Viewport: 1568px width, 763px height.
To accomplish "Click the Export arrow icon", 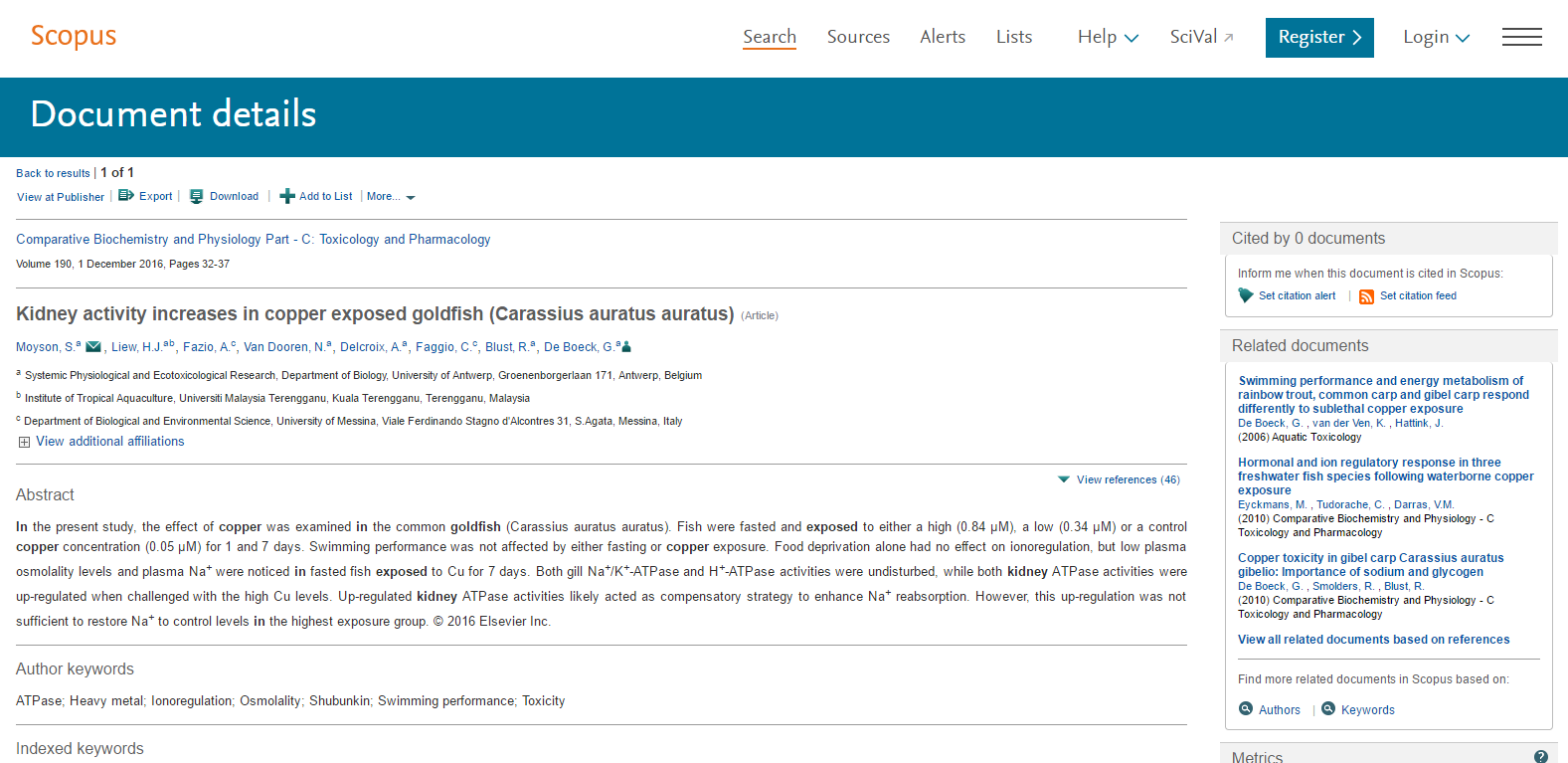I will tap(126, 196).
